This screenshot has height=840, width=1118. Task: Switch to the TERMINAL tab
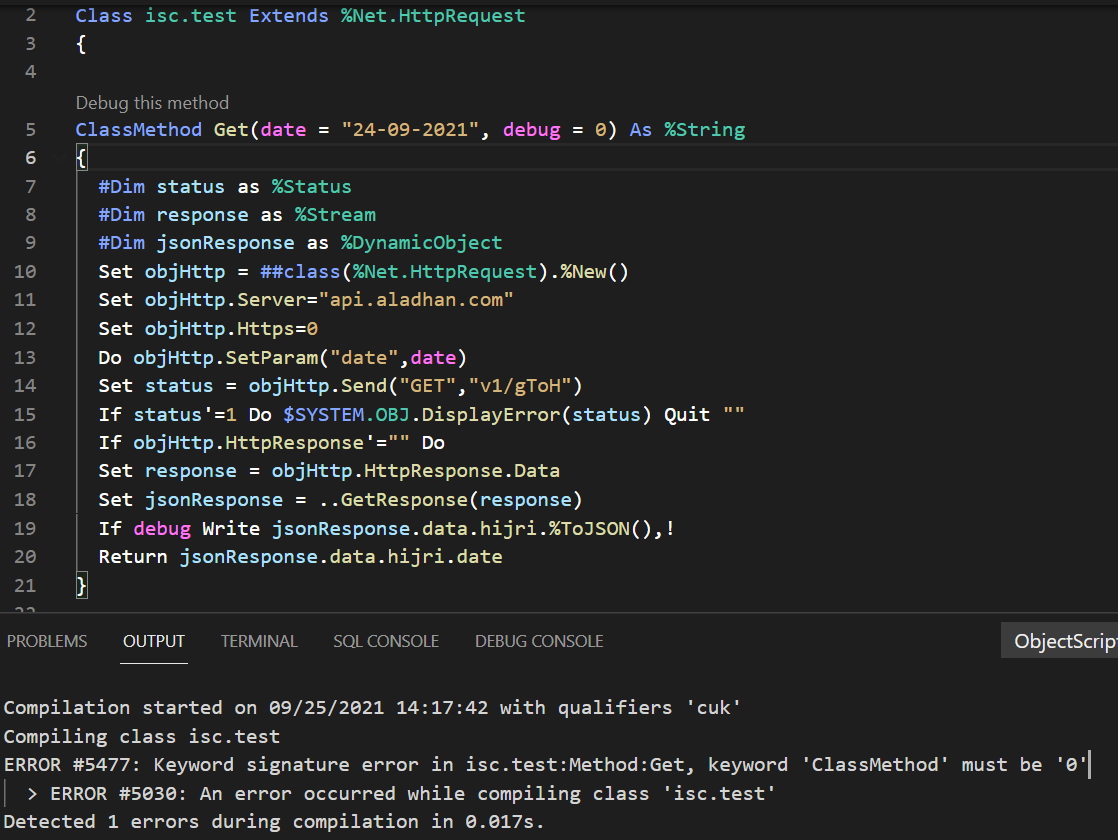click(x=258, y=641)
